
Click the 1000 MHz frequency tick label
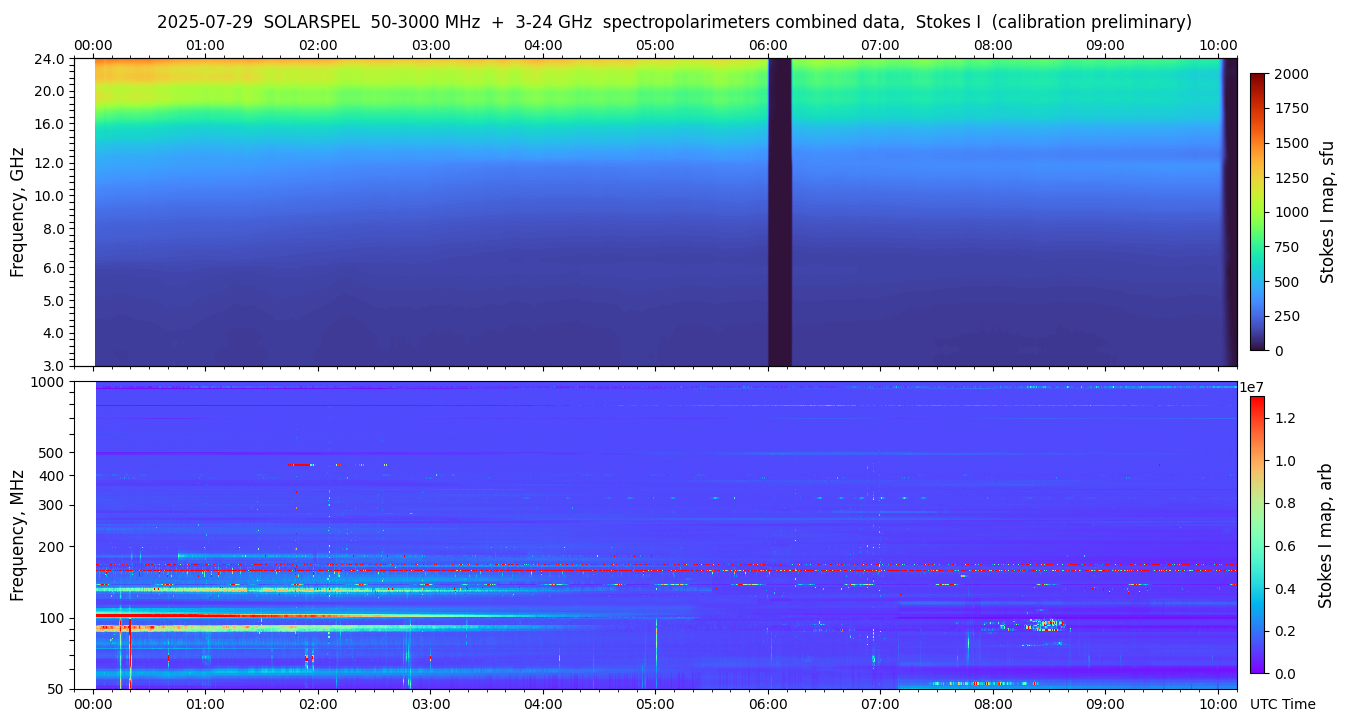(49, 382)
